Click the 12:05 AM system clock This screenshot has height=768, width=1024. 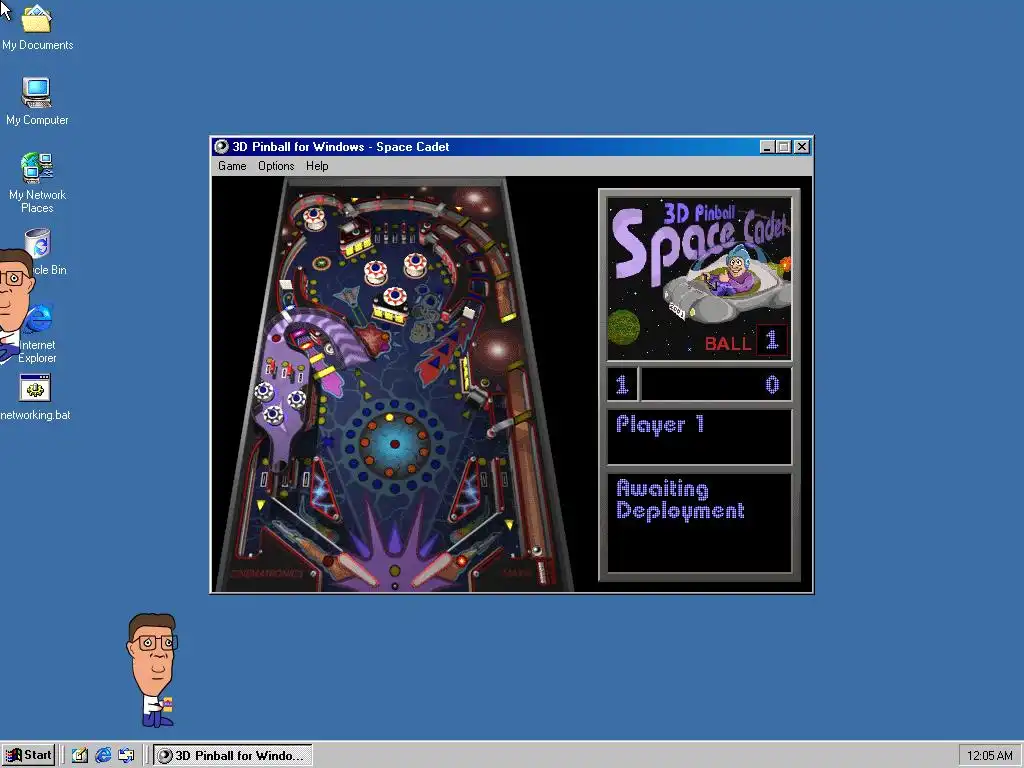pos(989,756)
